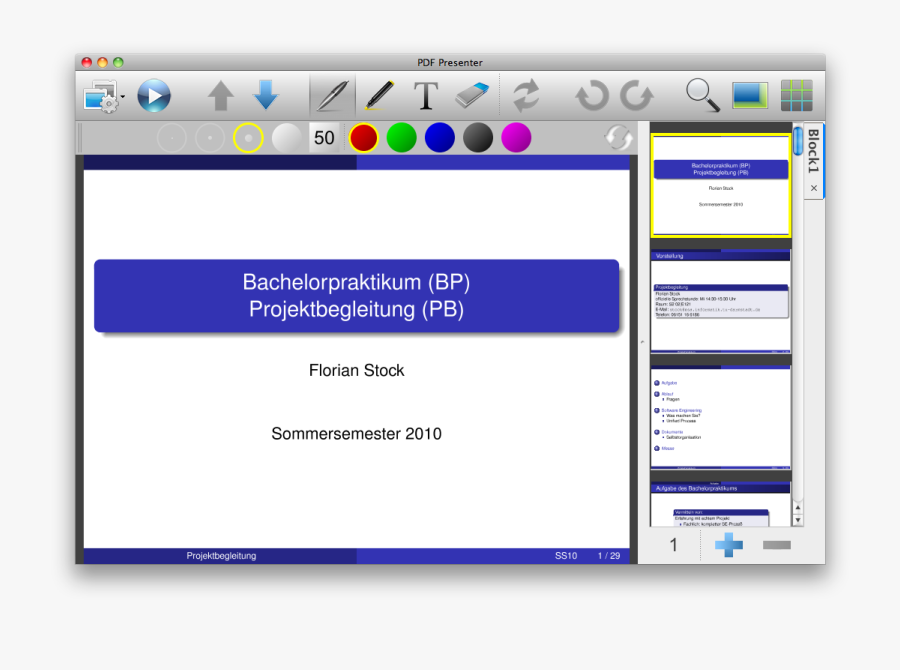Toggle the currently highlighted large pen size

click(x=248, y=137)
